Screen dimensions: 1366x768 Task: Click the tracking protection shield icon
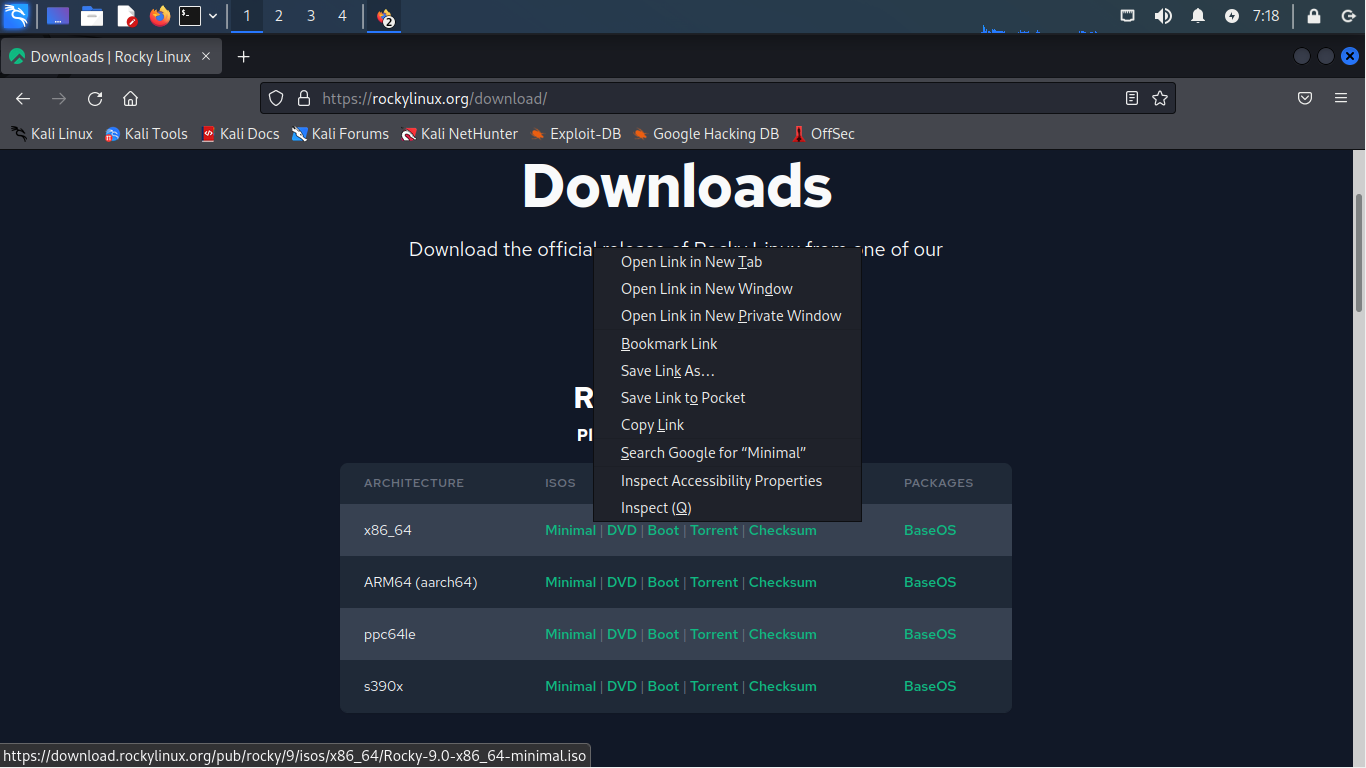(x=277, y=98)
